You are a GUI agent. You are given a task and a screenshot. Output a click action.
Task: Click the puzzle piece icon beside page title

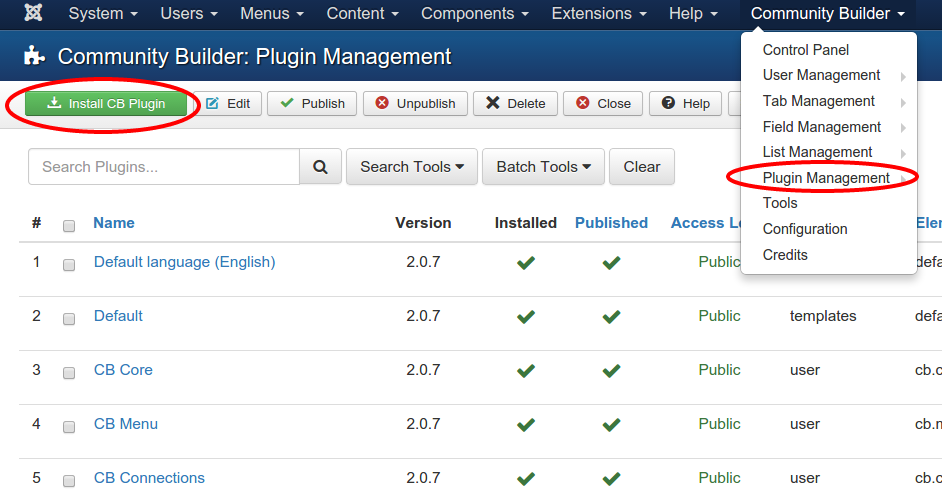pos(34,56)
